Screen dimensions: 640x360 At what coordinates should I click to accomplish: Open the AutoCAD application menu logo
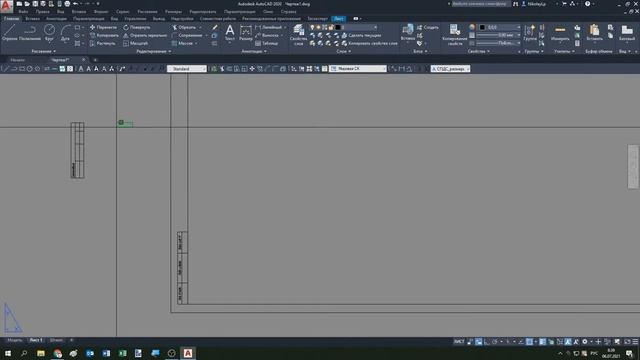click(6, 5)
